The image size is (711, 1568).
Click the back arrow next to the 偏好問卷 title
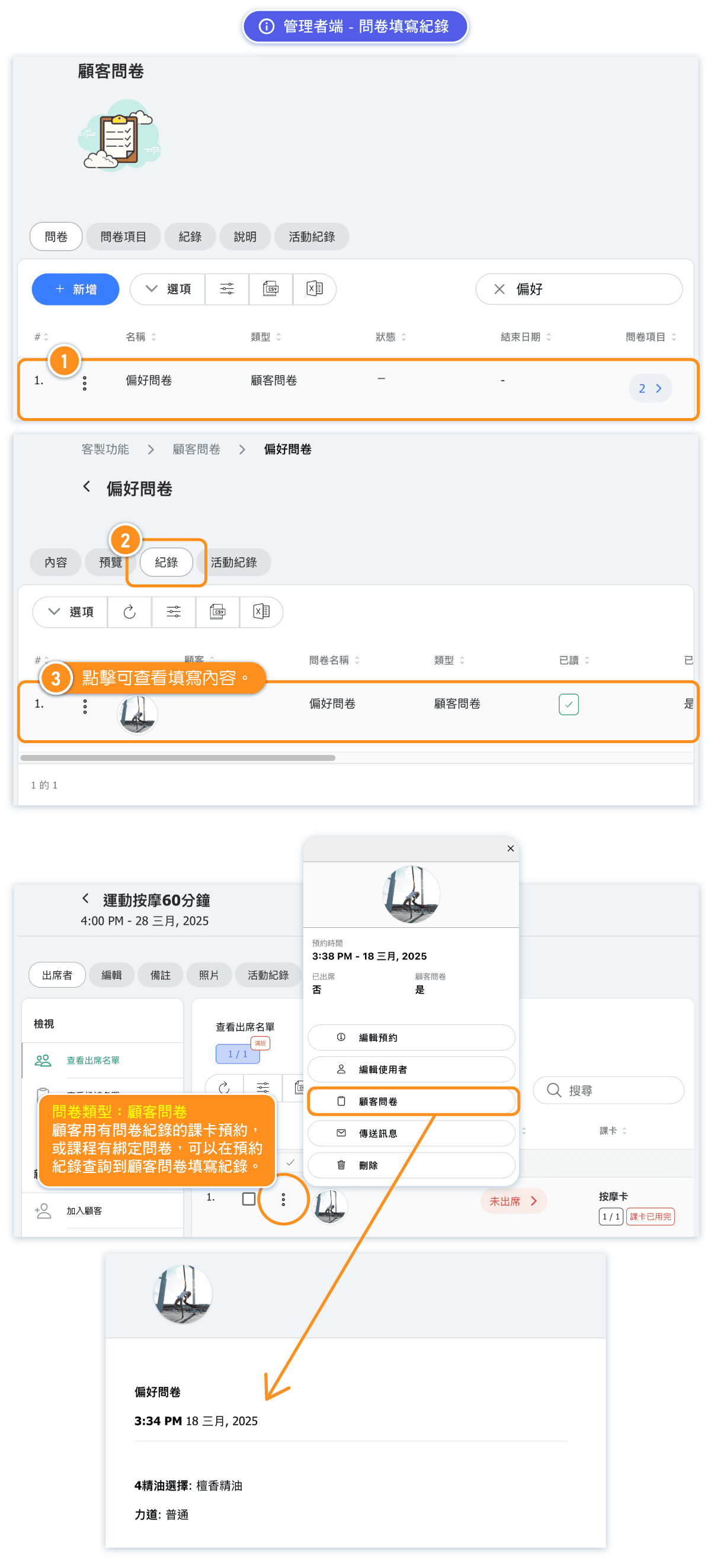pyautogui.click(x=87, y=486)
